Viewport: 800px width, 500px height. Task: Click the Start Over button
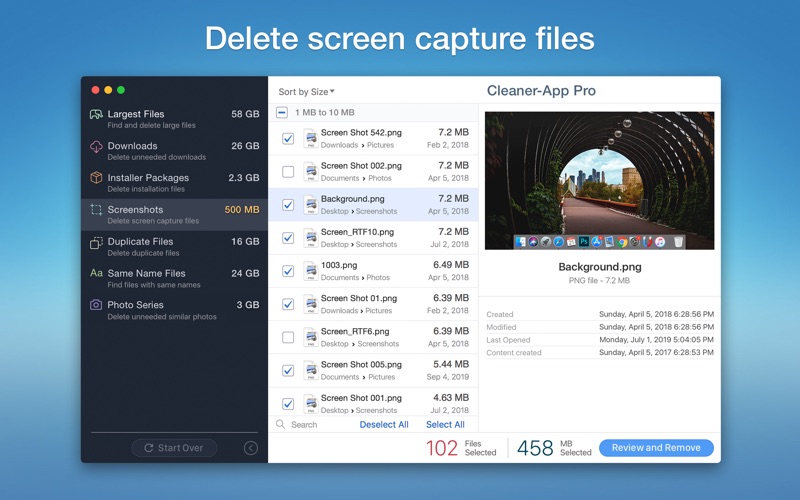174,448
